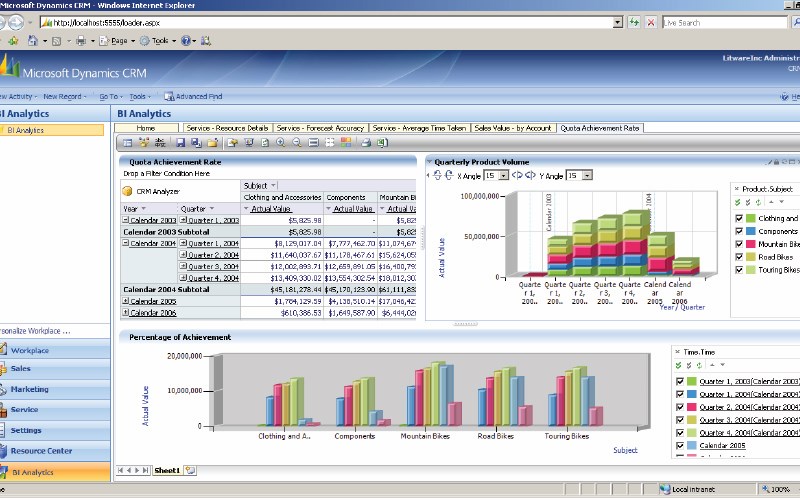800x500 pixels.
Task: Uncheck the Road Bikes legend checkbox
Action: tap(739, 257)
